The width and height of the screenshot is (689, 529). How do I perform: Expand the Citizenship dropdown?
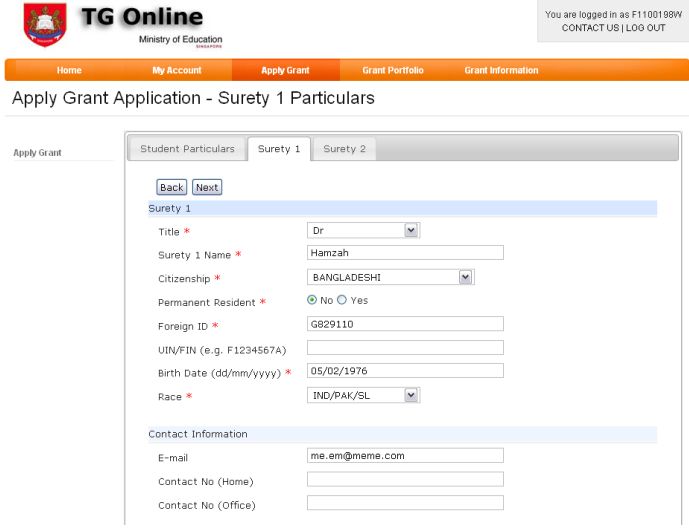click(x=390, y=277)
